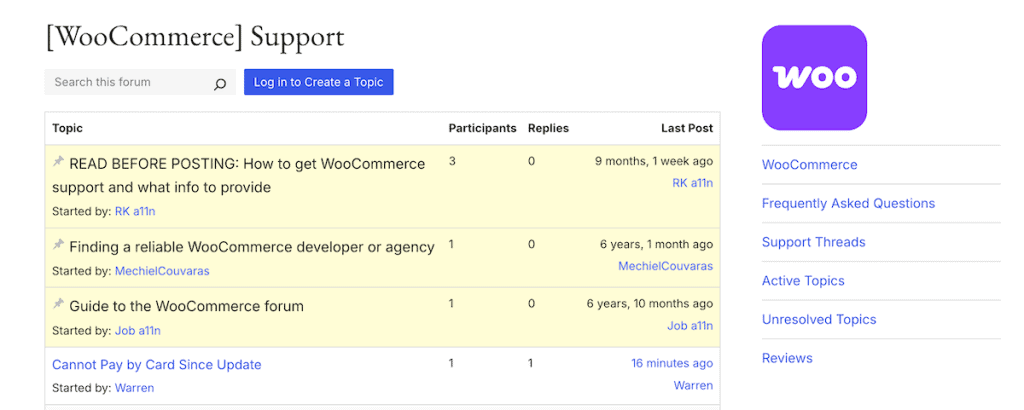The width and height of the screenshot is (1024, 410).
Task: Open Cannot Pay by Card Since Update
Action: pos(157,364)
